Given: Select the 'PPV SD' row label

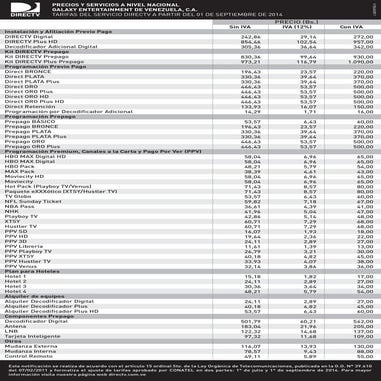Looking at the screenshot, I should coord(16,232).
